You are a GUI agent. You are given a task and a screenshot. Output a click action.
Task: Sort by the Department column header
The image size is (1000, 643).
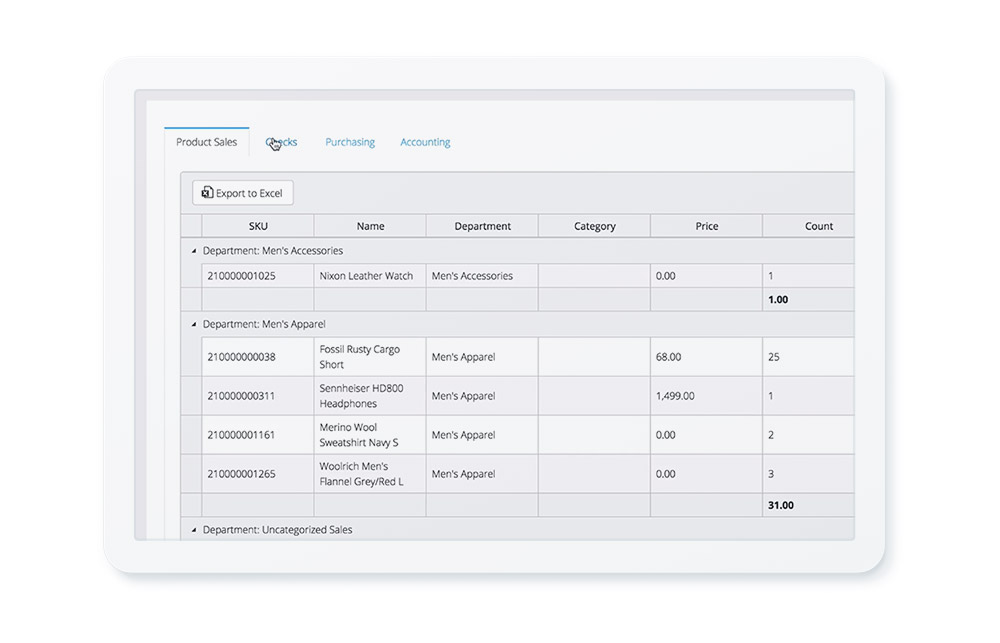[482, 226]
